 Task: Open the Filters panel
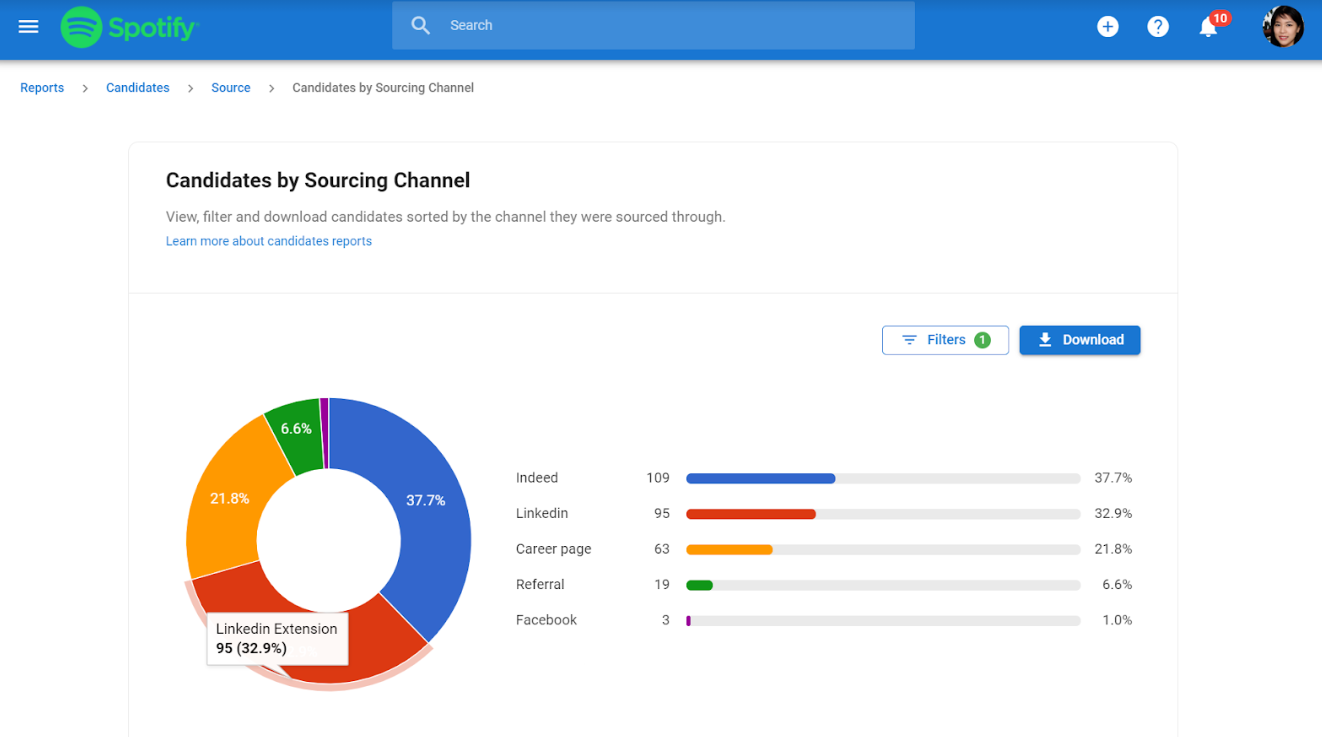click(x=945, y=340)
